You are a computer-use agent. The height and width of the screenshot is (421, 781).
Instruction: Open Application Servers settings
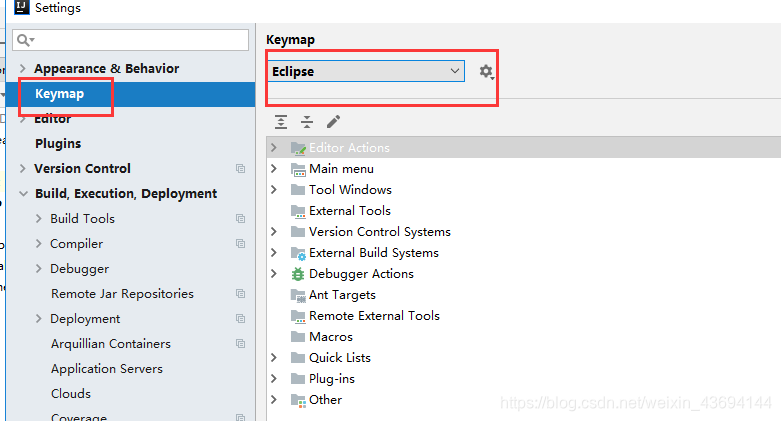(107, 369)
